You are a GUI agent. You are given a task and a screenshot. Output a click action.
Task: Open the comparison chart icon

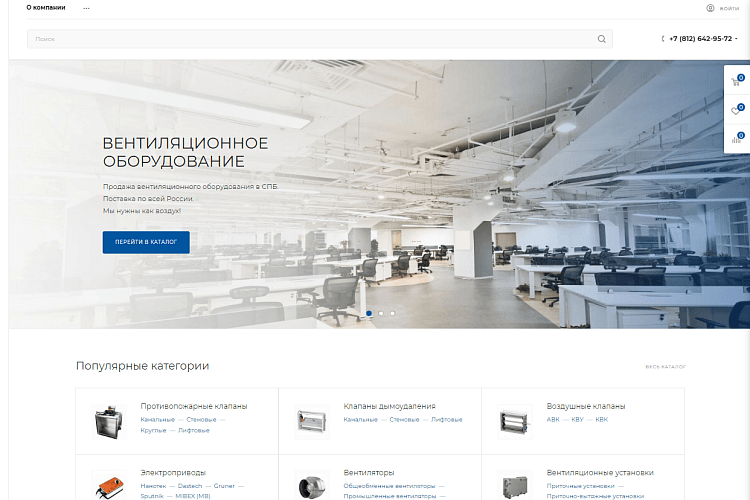point(736,139)
